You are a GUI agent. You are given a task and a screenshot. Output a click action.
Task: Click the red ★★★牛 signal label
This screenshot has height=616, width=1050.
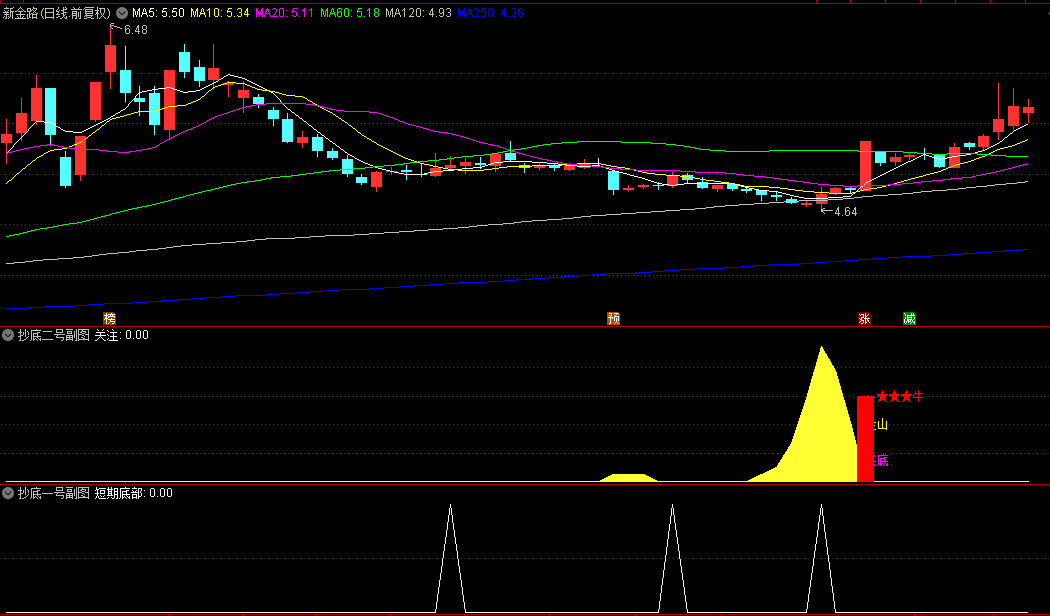click(899, 397)
